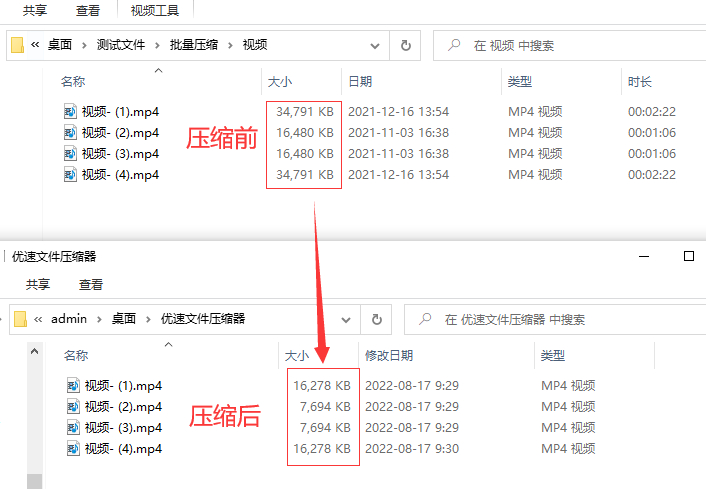Expand chevron after 桌面 in lower breadcrumb

click(148, 320)
